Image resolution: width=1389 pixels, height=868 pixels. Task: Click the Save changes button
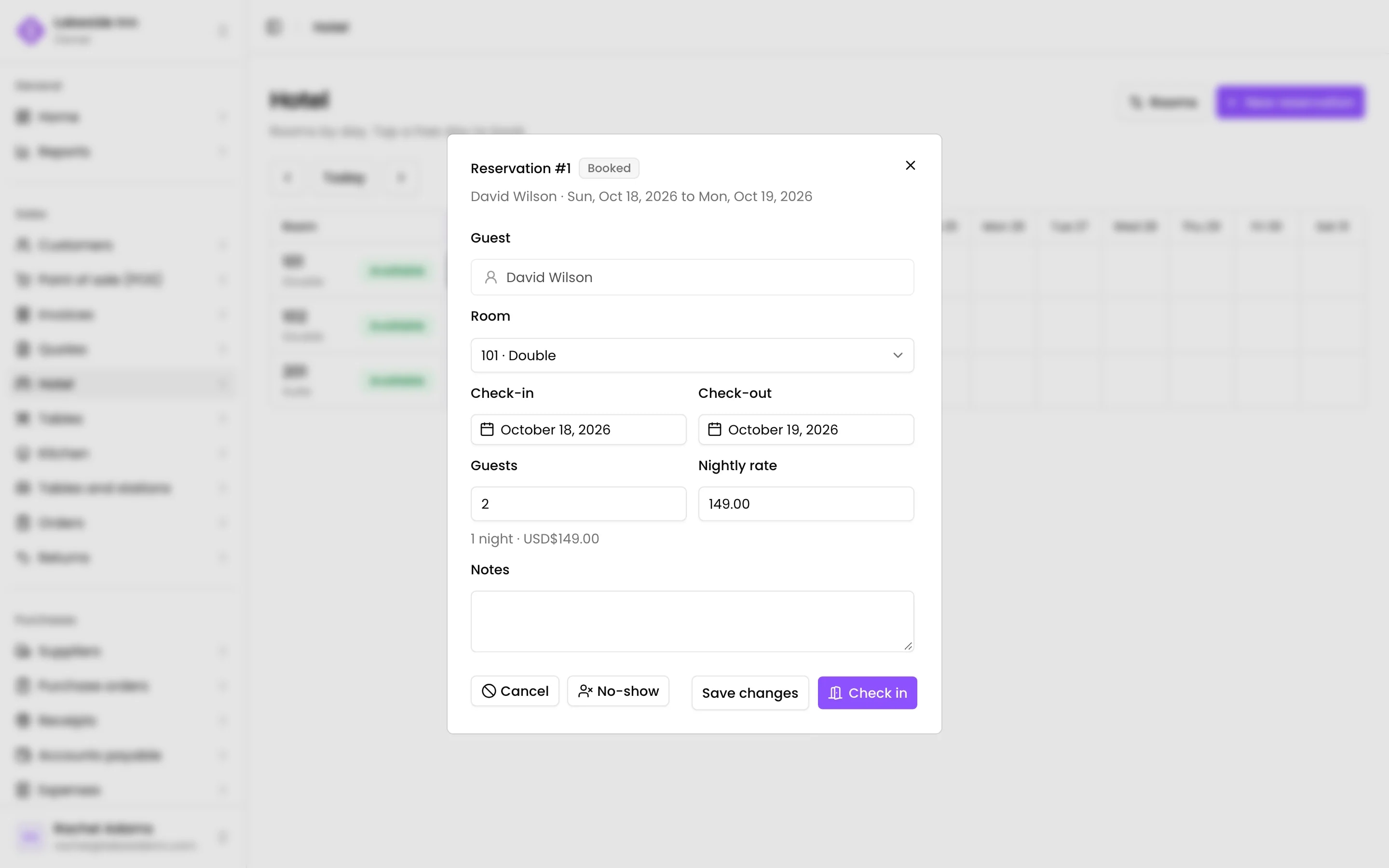[x=749, y=693]
